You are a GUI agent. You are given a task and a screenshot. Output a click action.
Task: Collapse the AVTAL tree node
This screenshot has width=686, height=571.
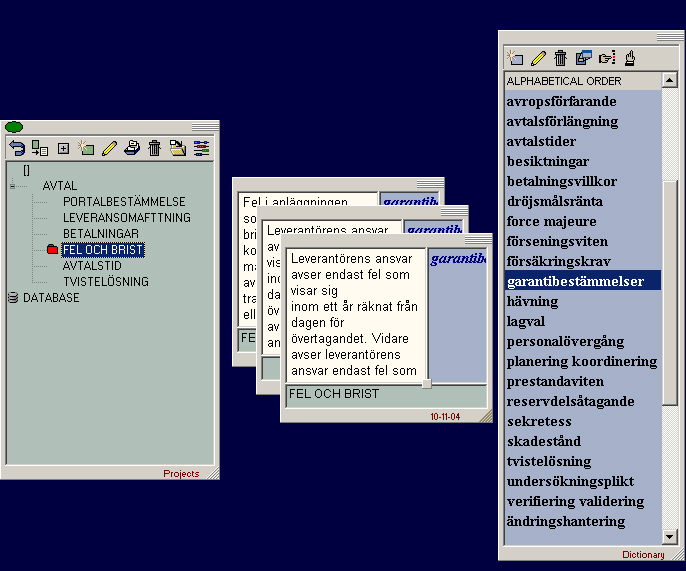(x=13, y=186)
